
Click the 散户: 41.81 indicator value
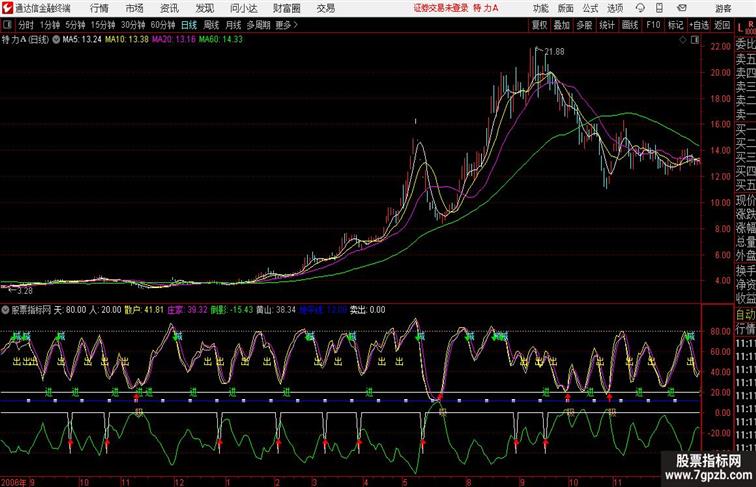144,310
